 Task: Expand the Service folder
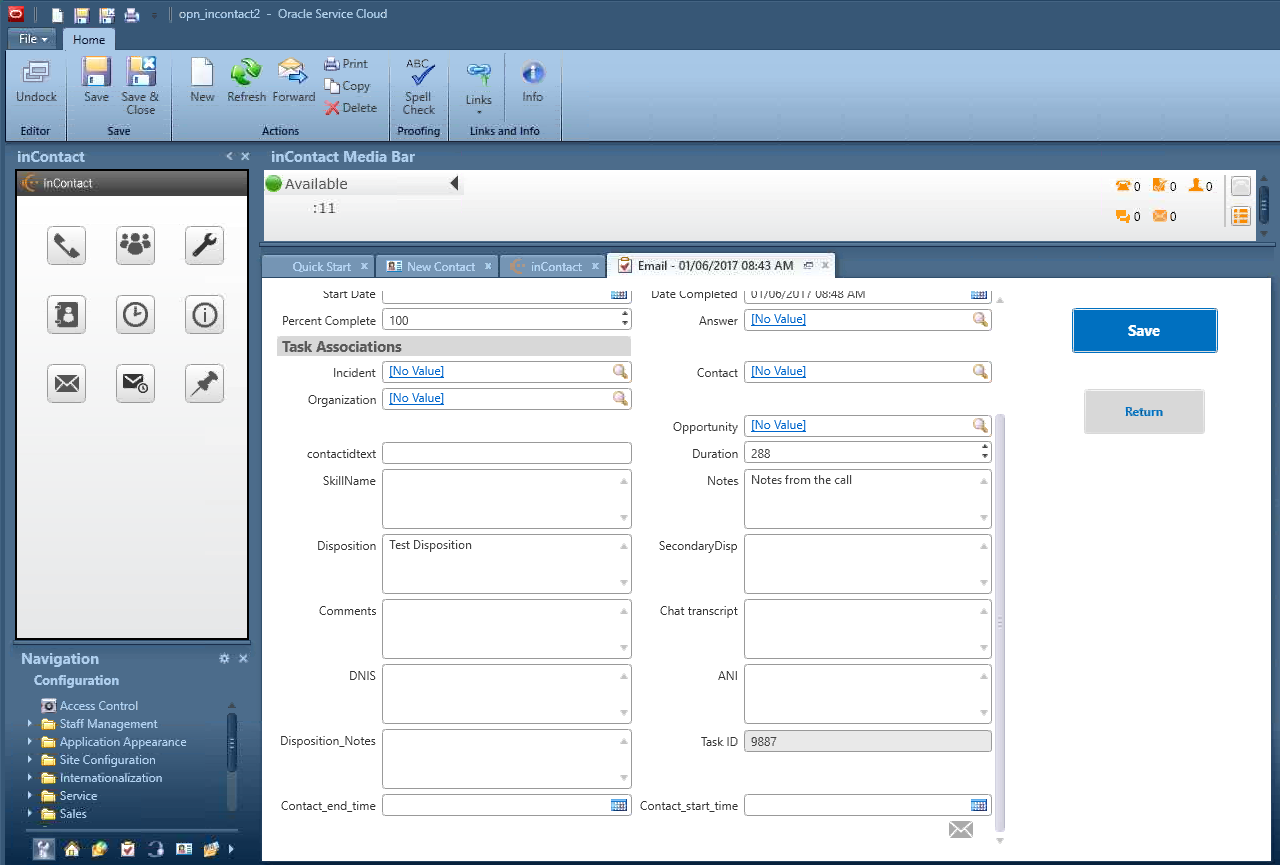pyautogui.click(x=29, y=796)
